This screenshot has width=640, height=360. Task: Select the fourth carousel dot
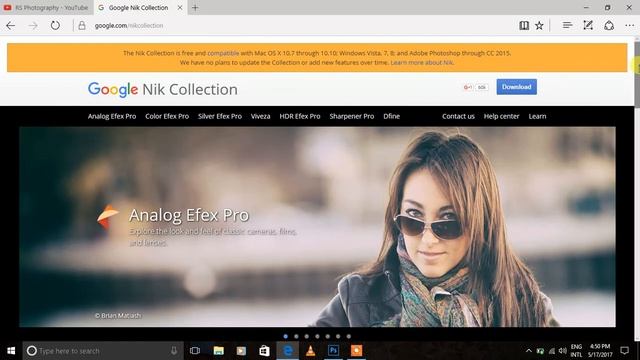click(317, 336)
